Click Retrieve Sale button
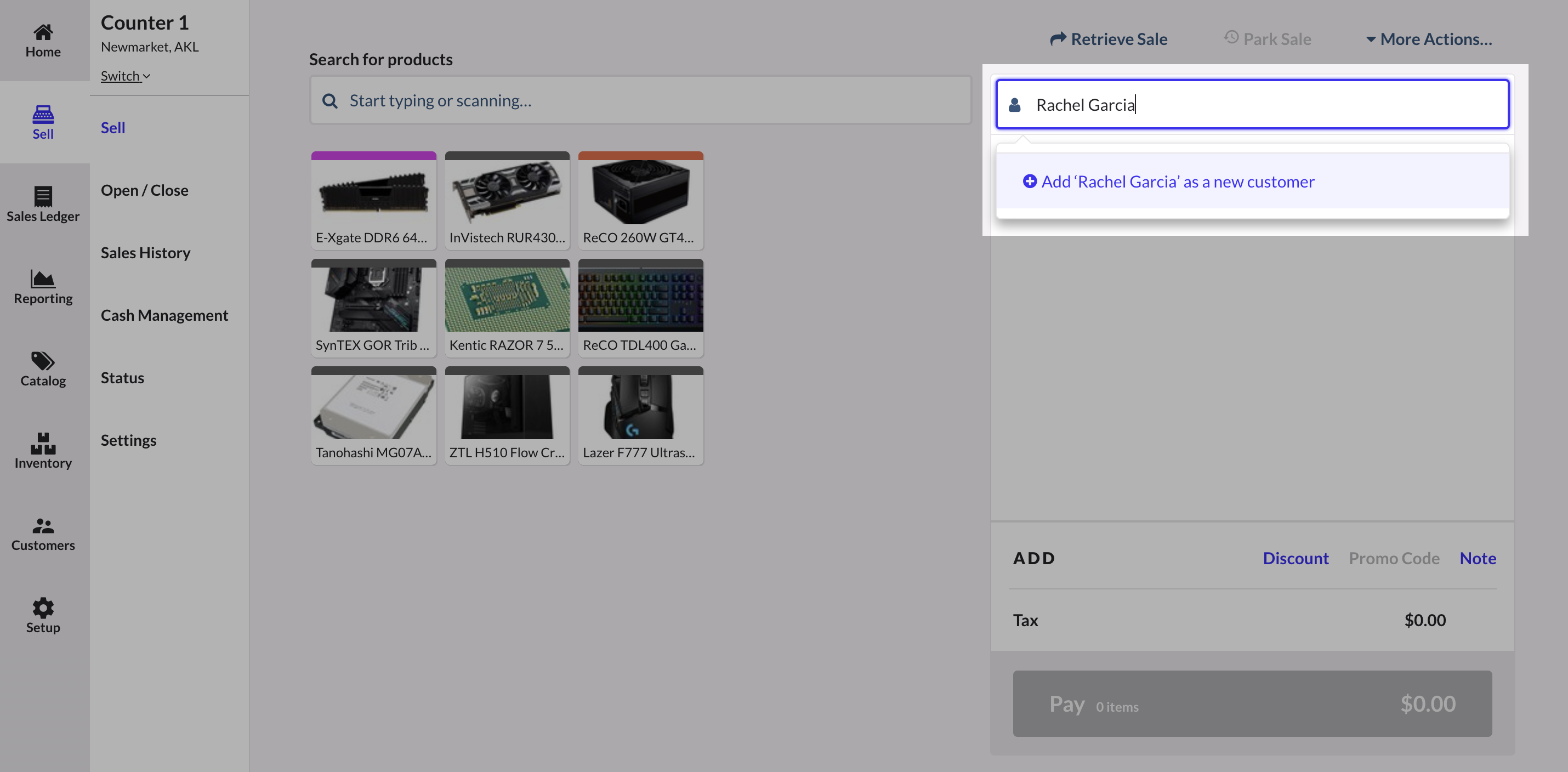The width and height of the screenshot is (1568, 772). (x=1109, y=39)
